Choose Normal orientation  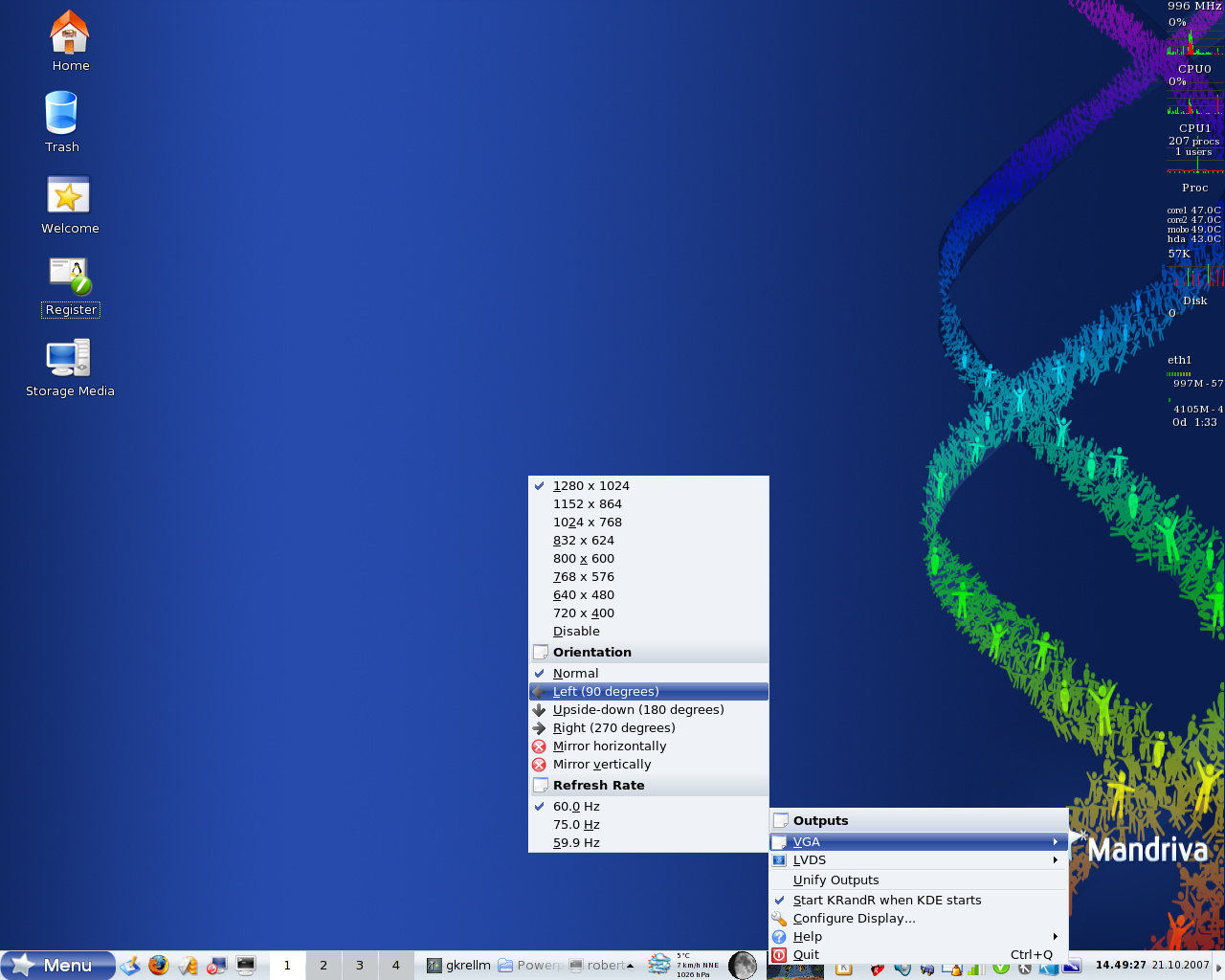pyautogui.click(x=649, y=674)
